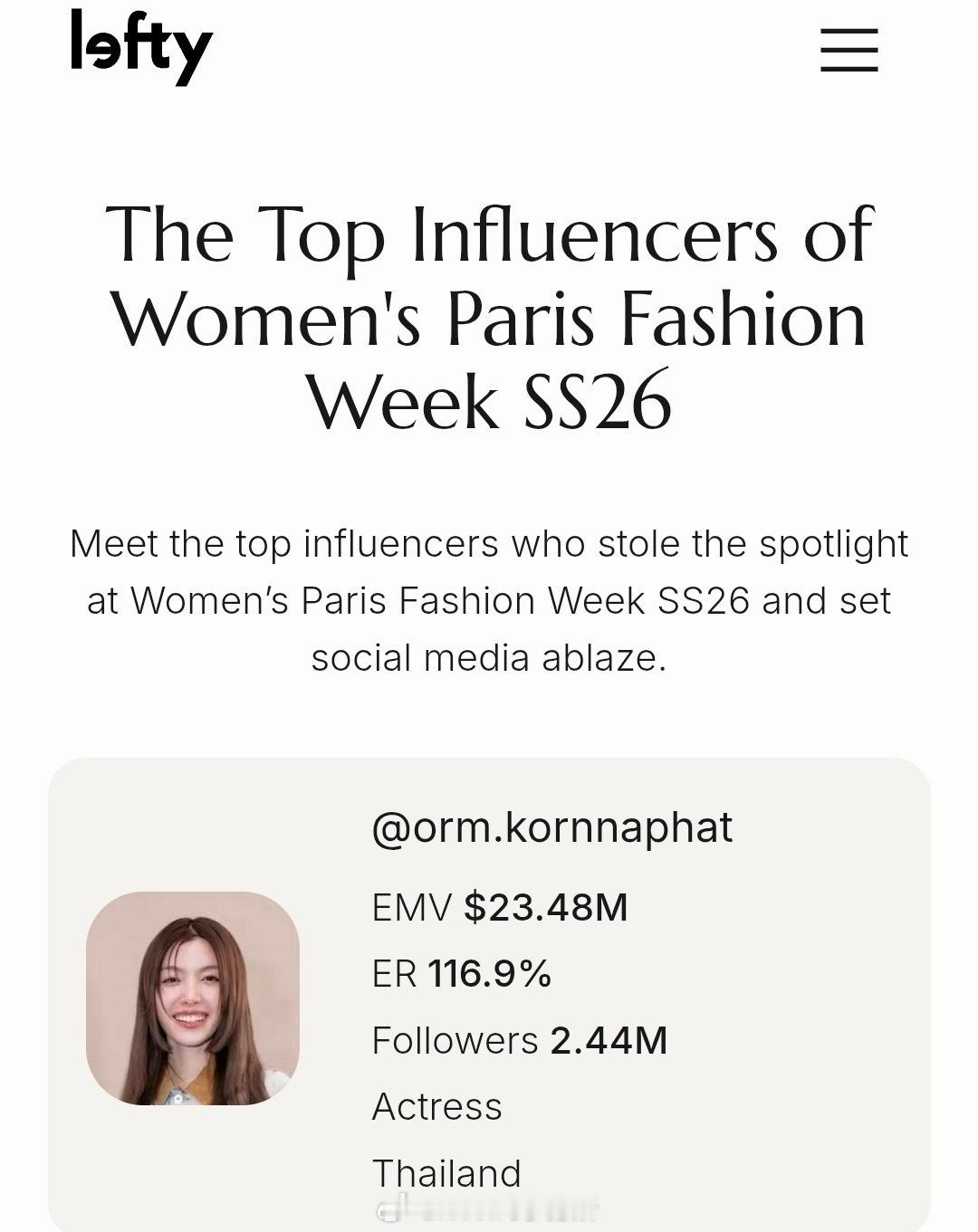Click "Women's Paris Fashion" headline line
Viewport: 978px width, 1232px height.
pyautogui.click(x=489, y=320)
